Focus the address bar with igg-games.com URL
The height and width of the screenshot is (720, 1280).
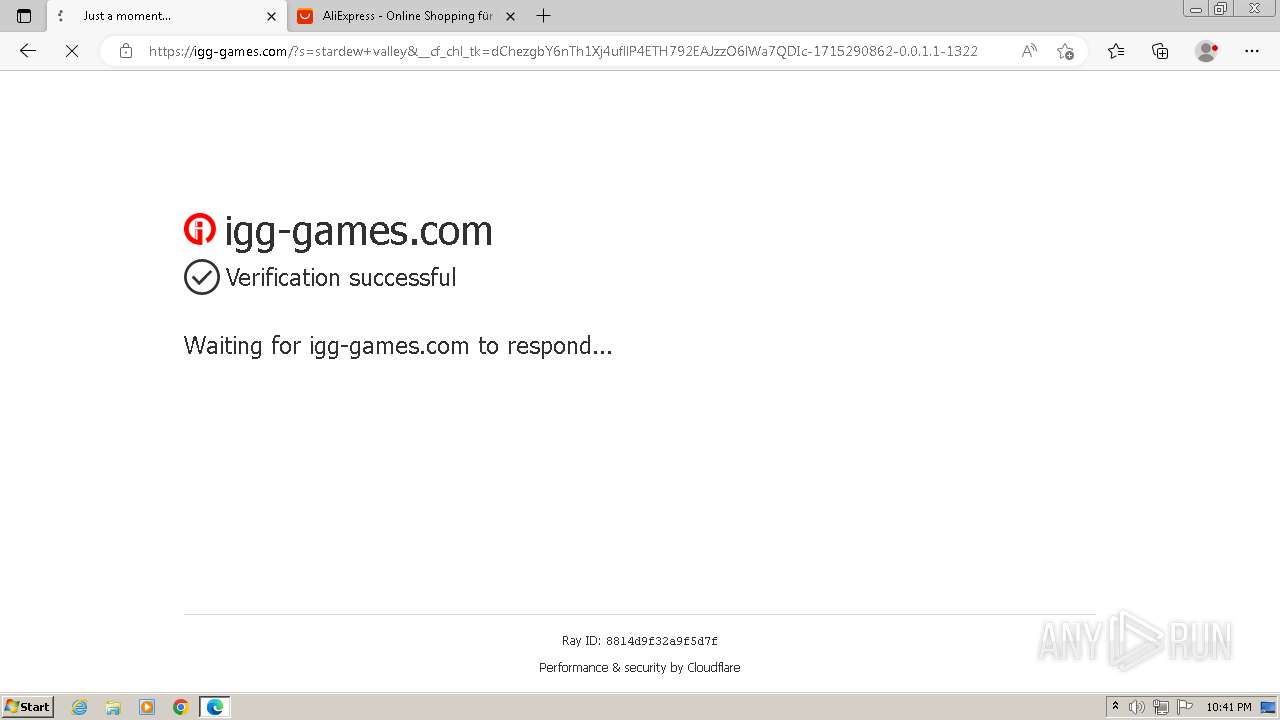[563, 51]
